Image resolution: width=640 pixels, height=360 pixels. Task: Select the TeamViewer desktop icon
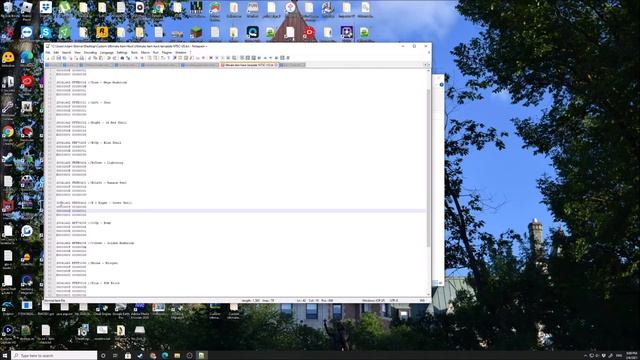(27, 33)
